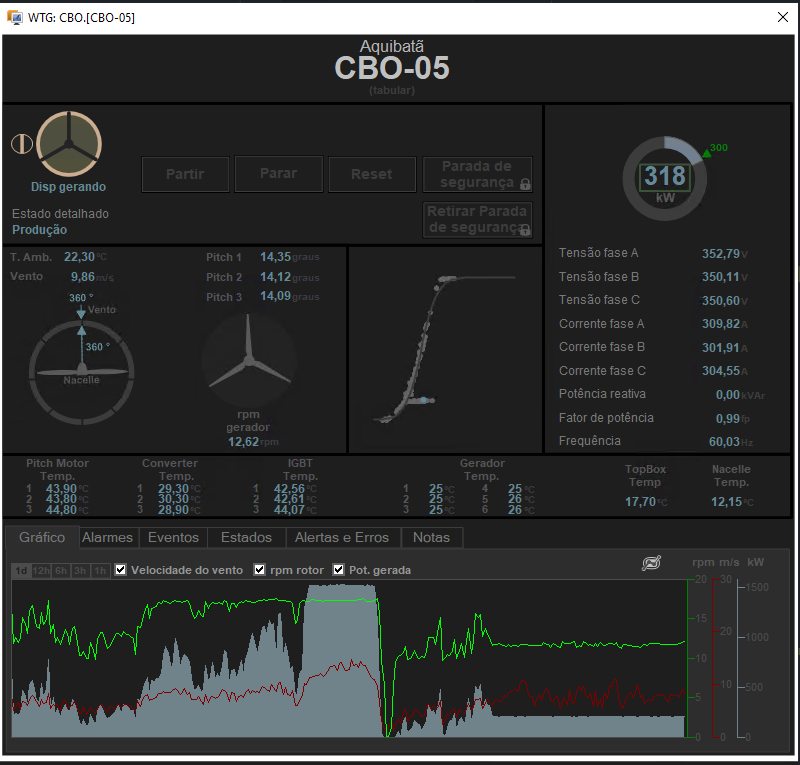This screenshot has height=765, width=800.
Task: Click the Reset button
Action: (372, 174)
